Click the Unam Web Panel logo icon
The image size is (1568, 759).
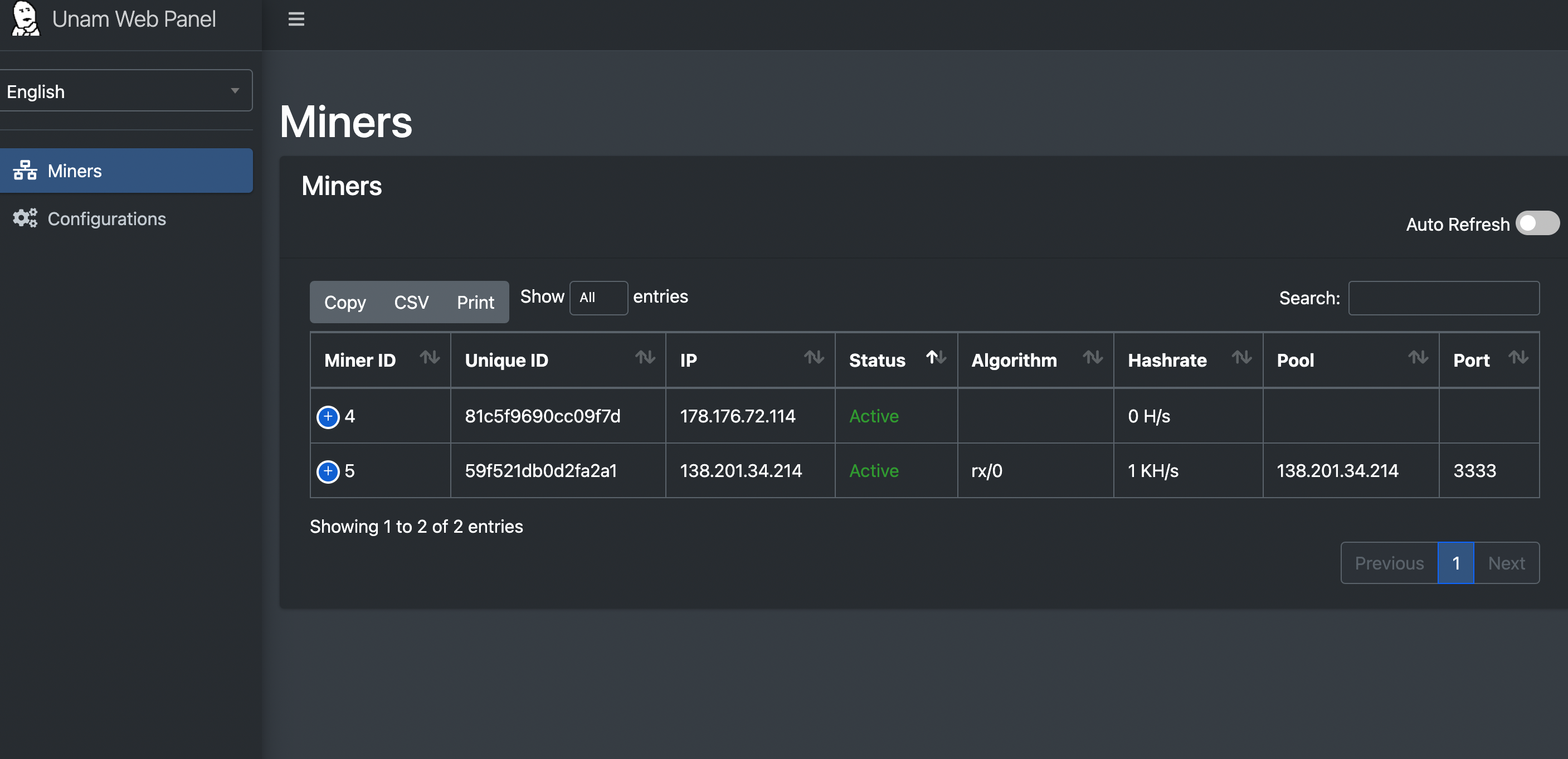26,19
